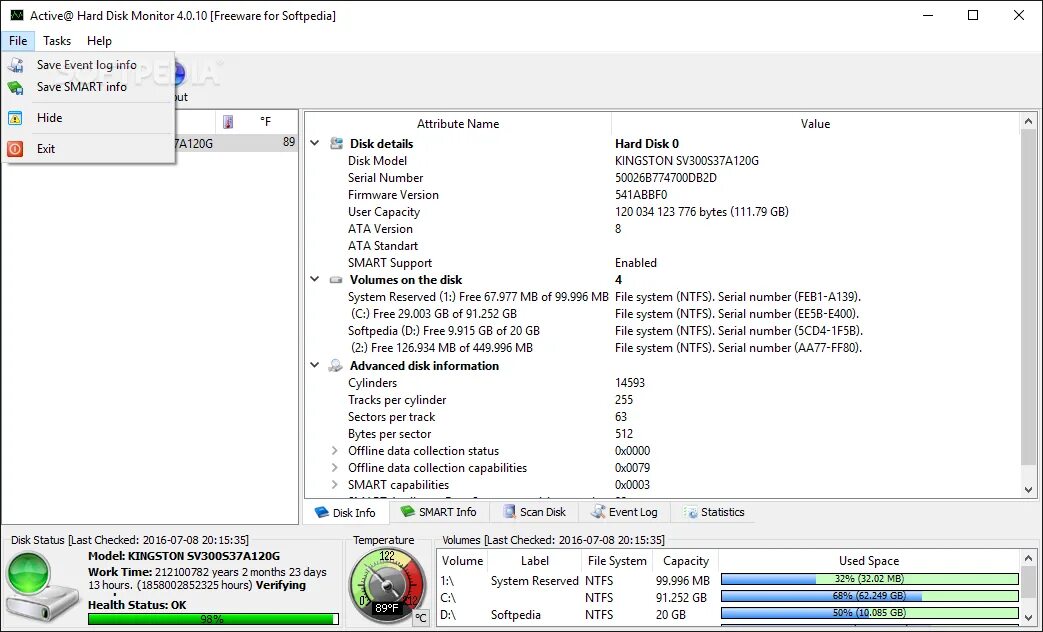This screenshot has height=632, width=1043.
Task: Click the Disk details drive icon
Action: tap(337, 144)
